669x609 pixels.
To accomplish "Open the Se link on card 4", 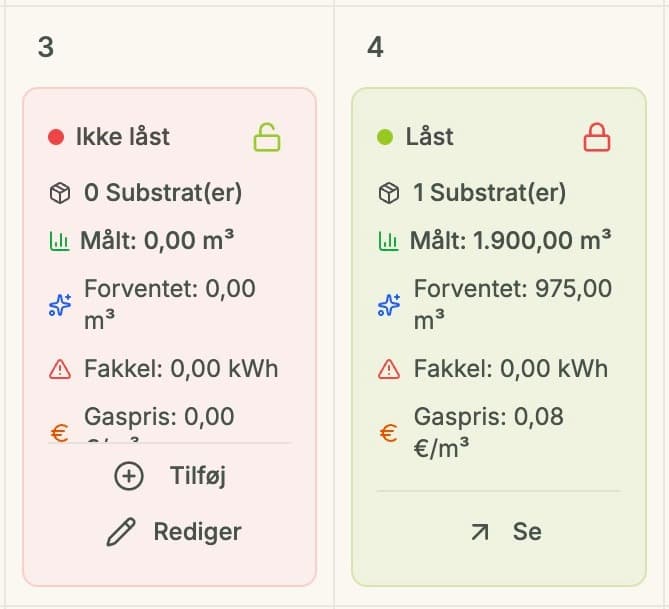I will [506, 532].
